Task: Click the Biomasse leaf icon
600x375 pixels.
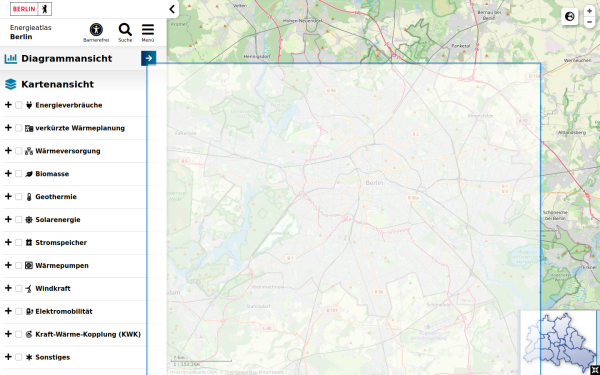Action: [29, 174]
